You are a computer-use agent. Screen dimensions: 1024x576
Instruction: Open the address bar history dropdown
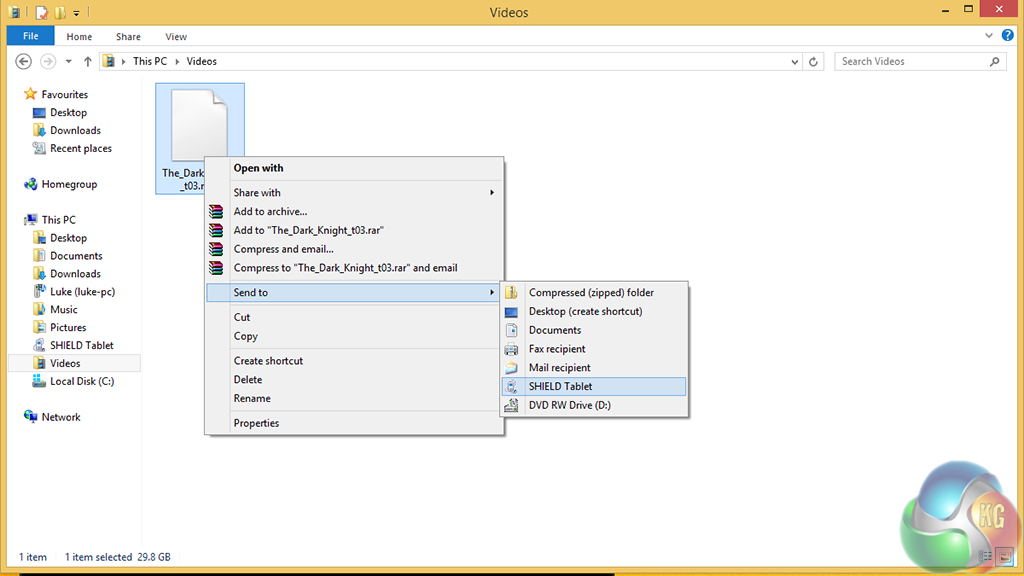795,61
